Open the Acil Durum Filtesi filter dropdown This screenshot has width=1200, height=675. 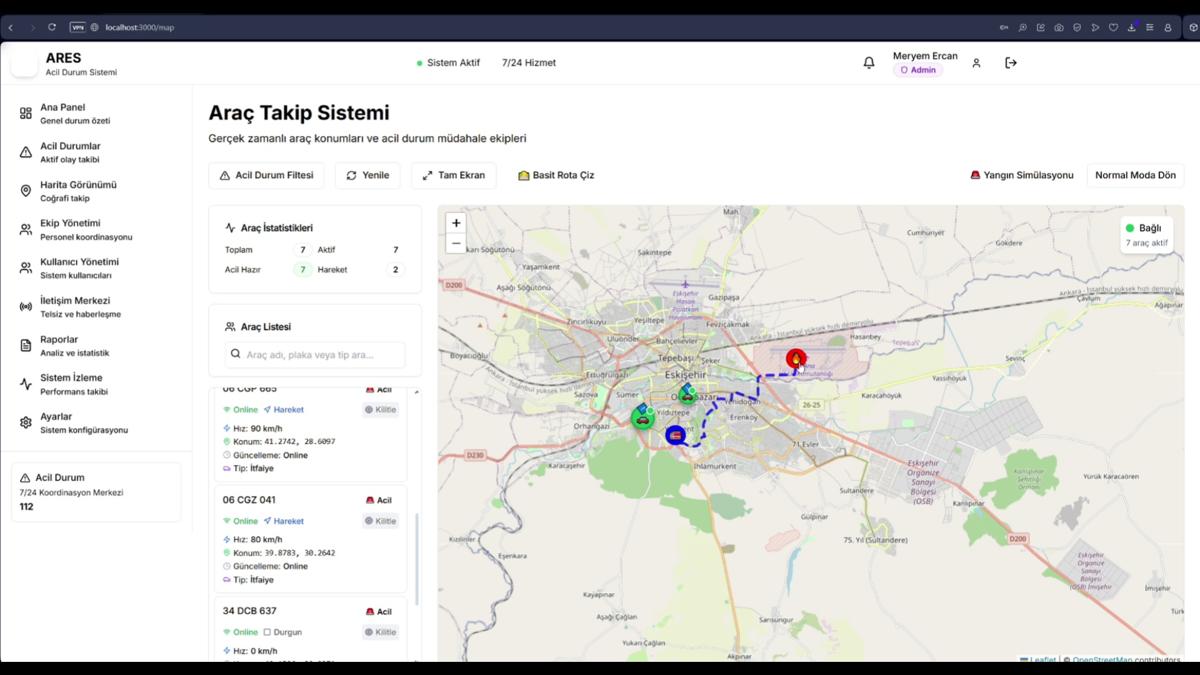[x=266, y=175]
